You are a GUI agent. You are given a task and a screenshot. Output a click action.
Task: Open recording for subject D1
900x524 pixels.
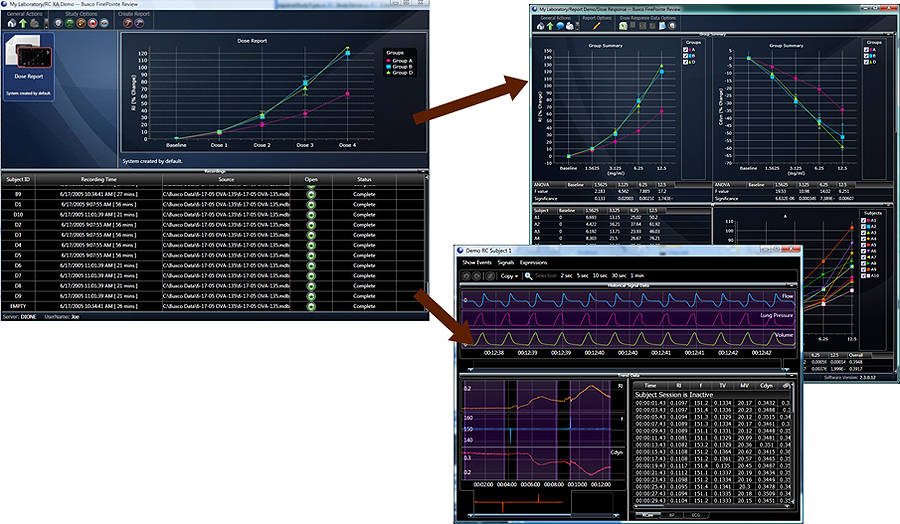point(311,204)
